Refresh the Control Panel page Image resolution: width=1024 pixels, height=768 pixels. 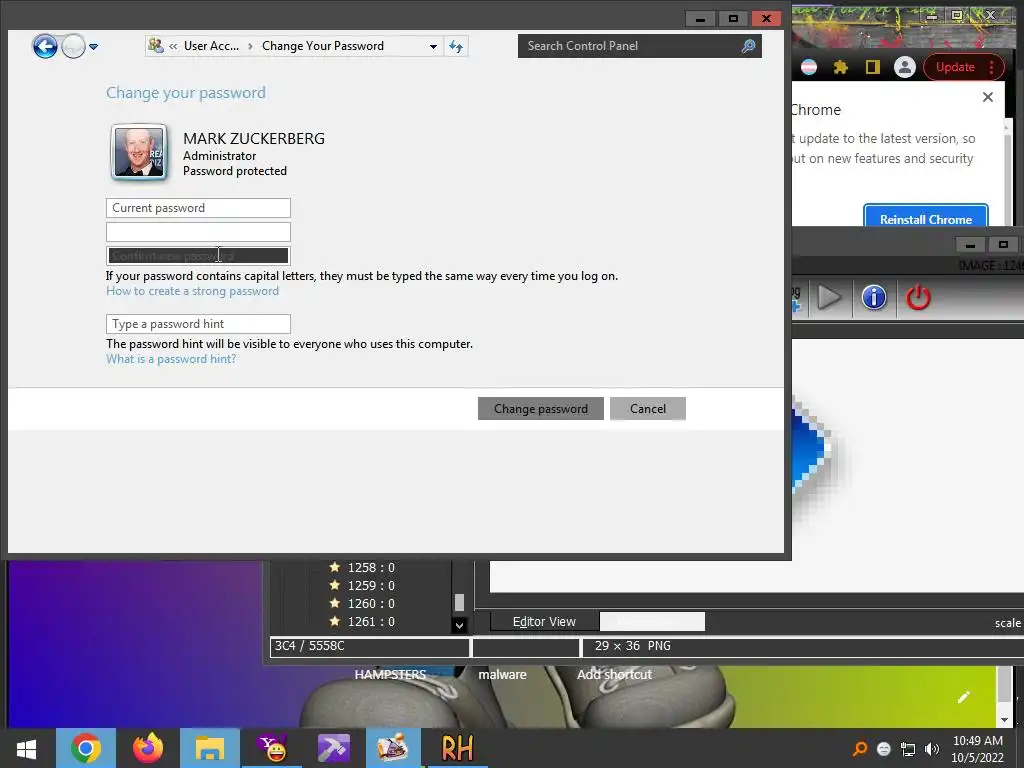(x=456, y=46)
